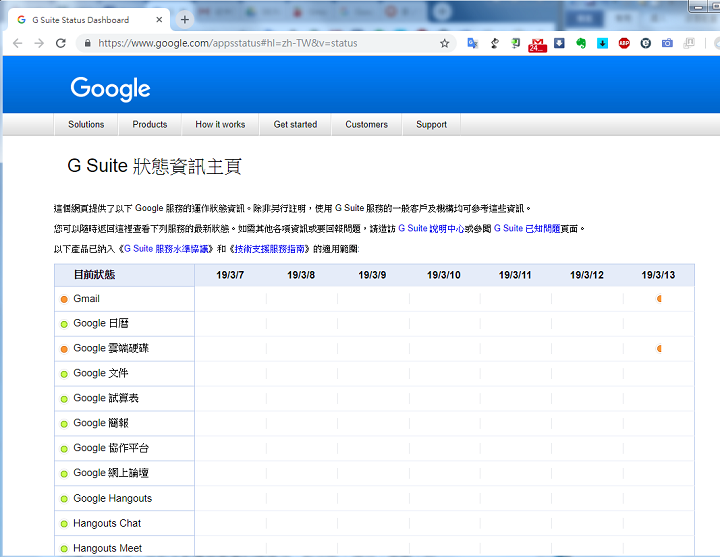Go back with the browser back arrow
The image size is (720, 557).
[x=17, y=43]
